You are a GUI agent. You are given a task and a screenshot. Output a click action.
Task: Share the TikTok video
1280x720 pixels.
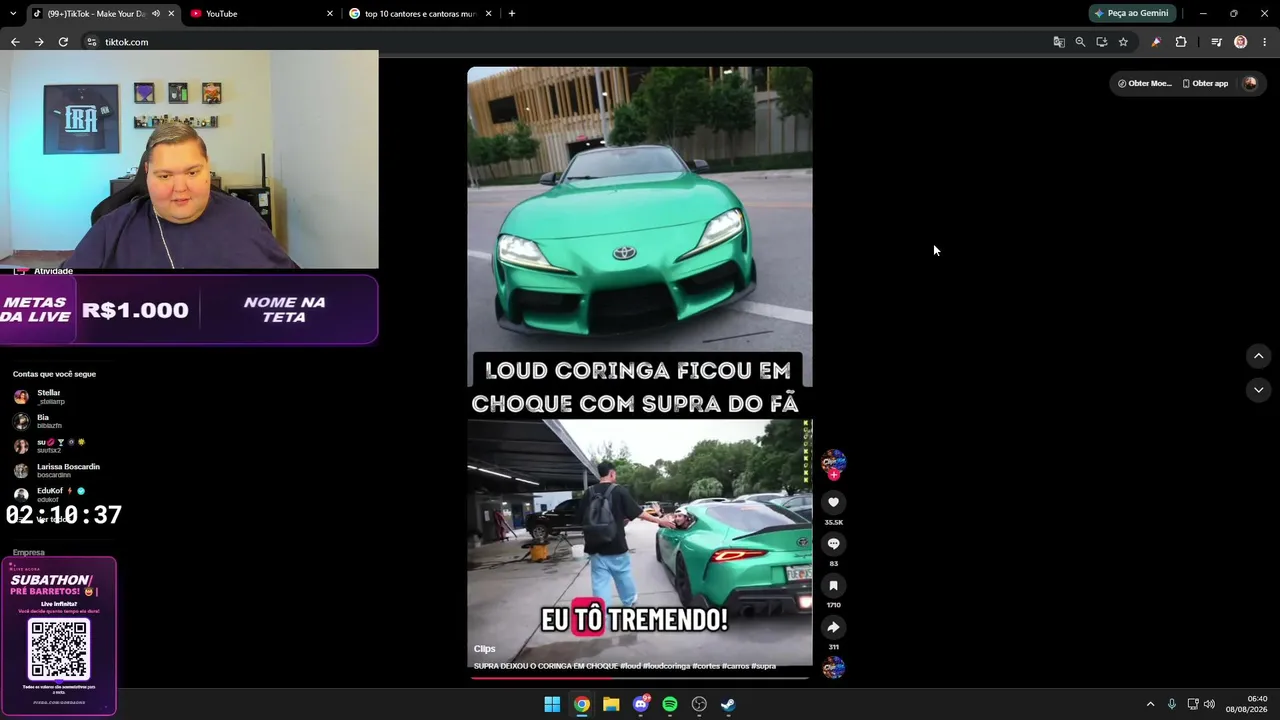click(x=833, y=627)
